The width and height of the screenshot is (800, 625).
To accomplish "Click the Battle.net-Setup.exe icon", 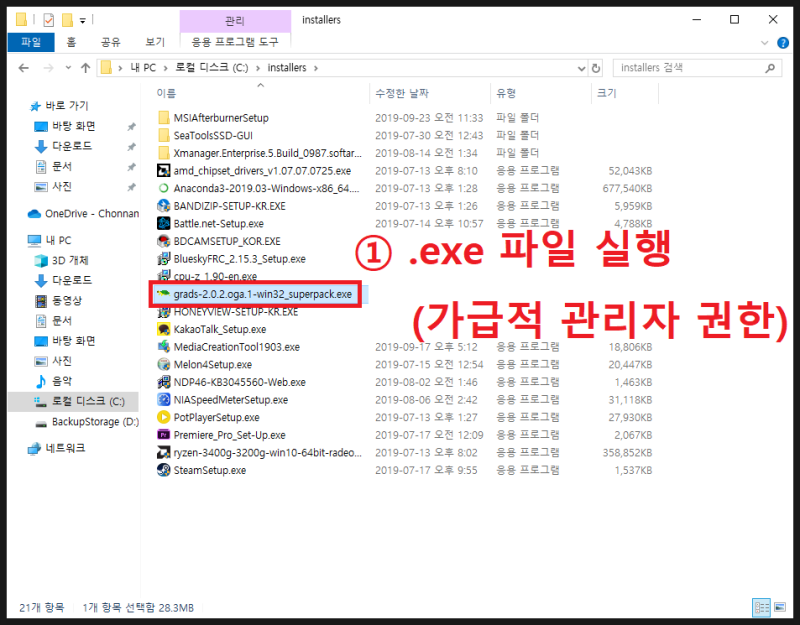I will pos(165,223).
